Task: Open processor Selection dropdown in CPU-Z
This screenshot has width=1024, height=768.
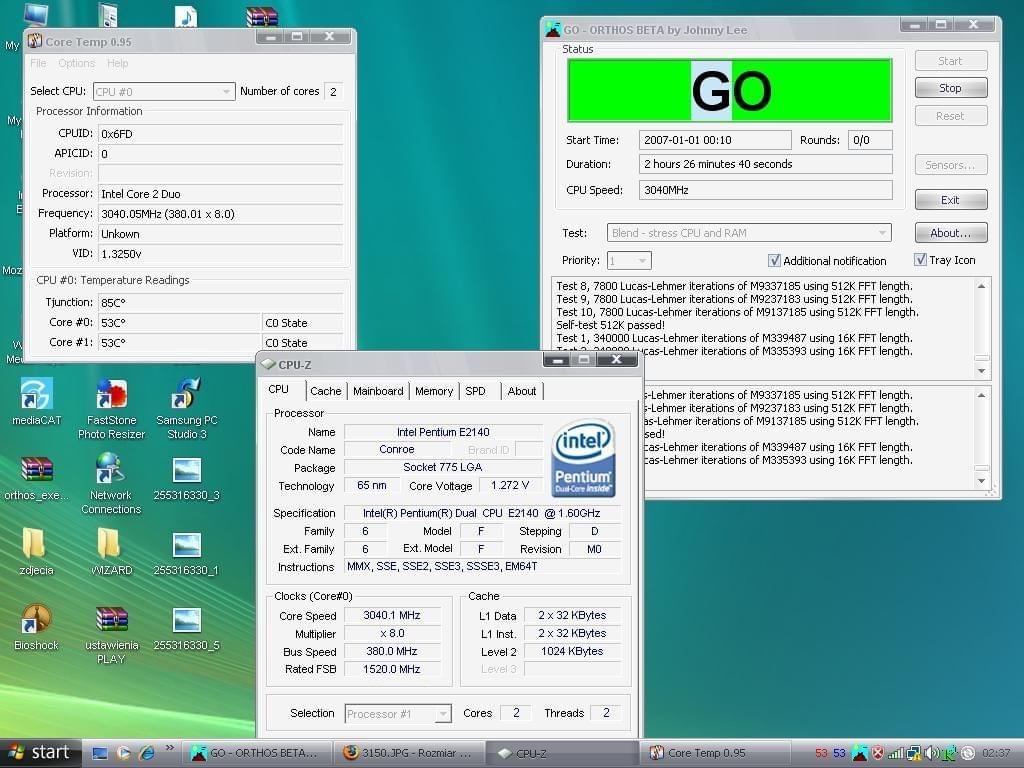Action: pos(398,714)
